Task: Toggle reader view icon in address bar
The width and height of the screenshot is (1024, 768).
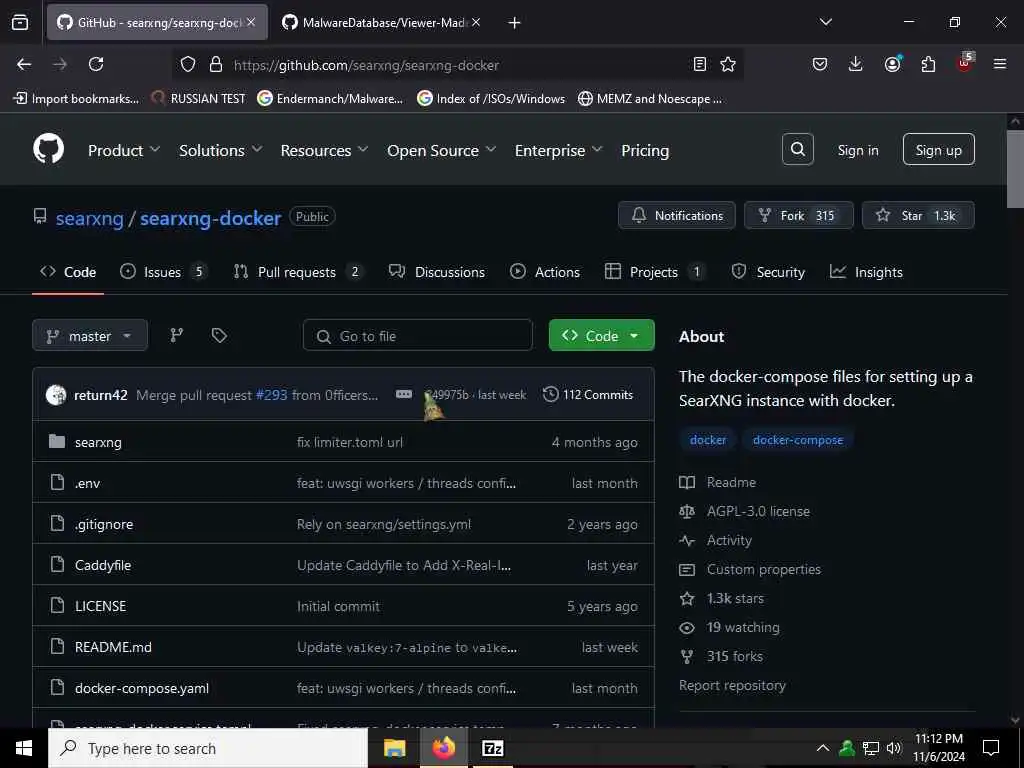Action: [x=699, y=64]
